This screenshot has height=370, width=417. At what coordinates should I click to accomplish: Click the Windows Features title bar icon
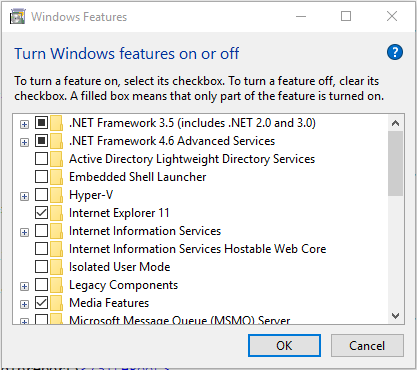18,17
